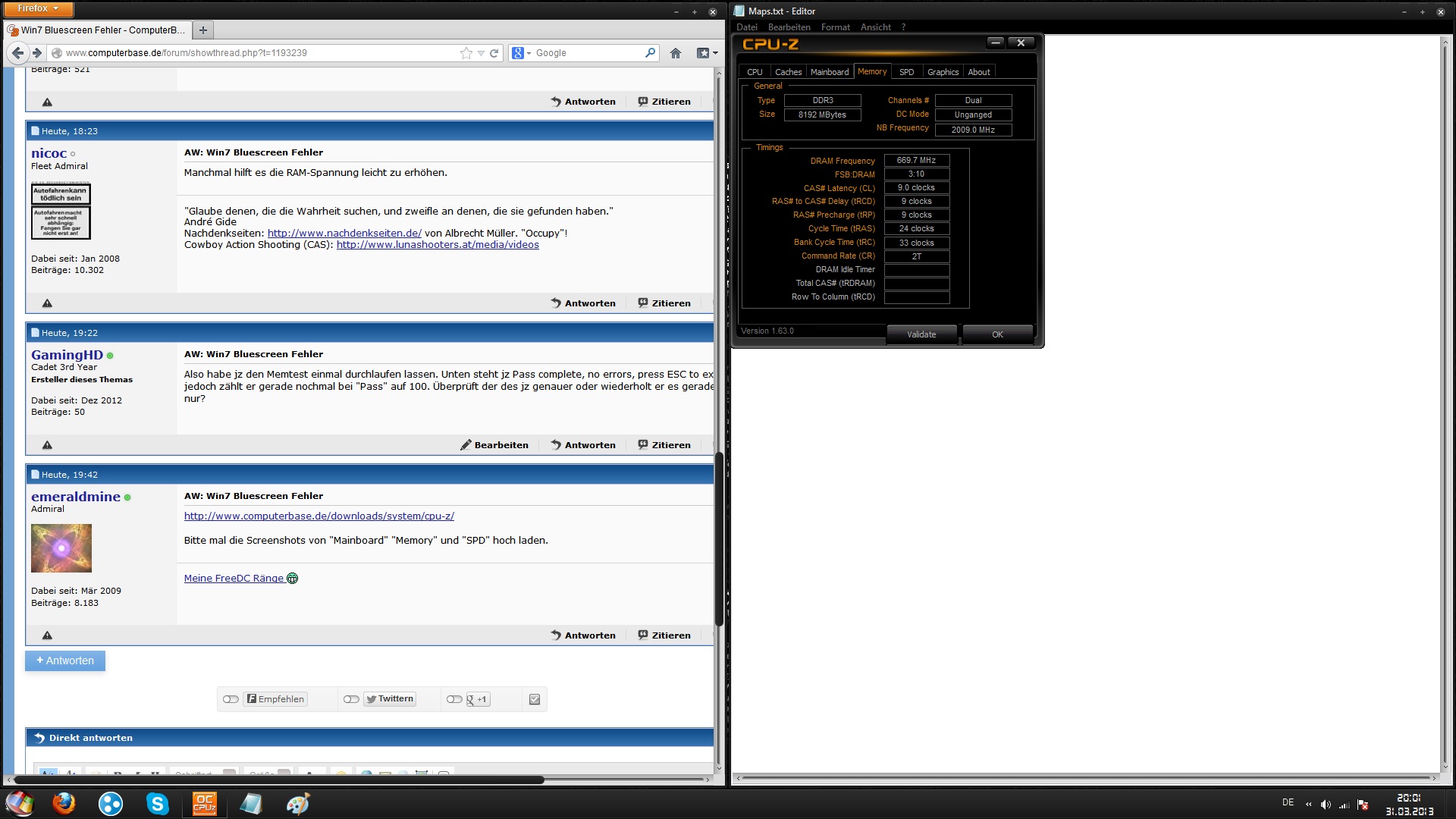
Task: Click the Google search magnifier icon
Action: 650,53
